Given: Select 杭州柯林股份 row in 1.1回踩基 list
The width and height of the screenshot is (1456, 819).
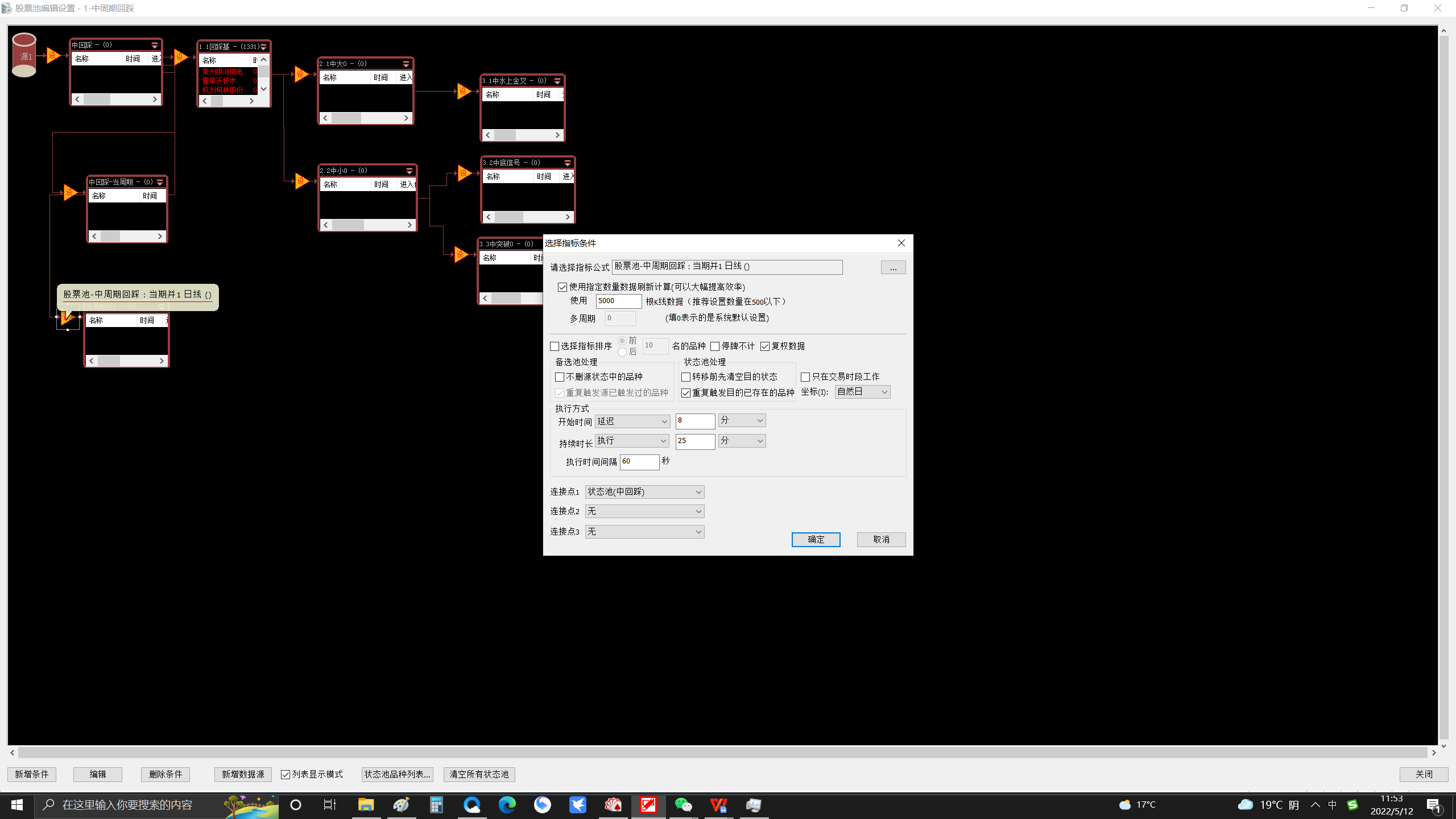Looking at the screenshot, I should point(229,90).
